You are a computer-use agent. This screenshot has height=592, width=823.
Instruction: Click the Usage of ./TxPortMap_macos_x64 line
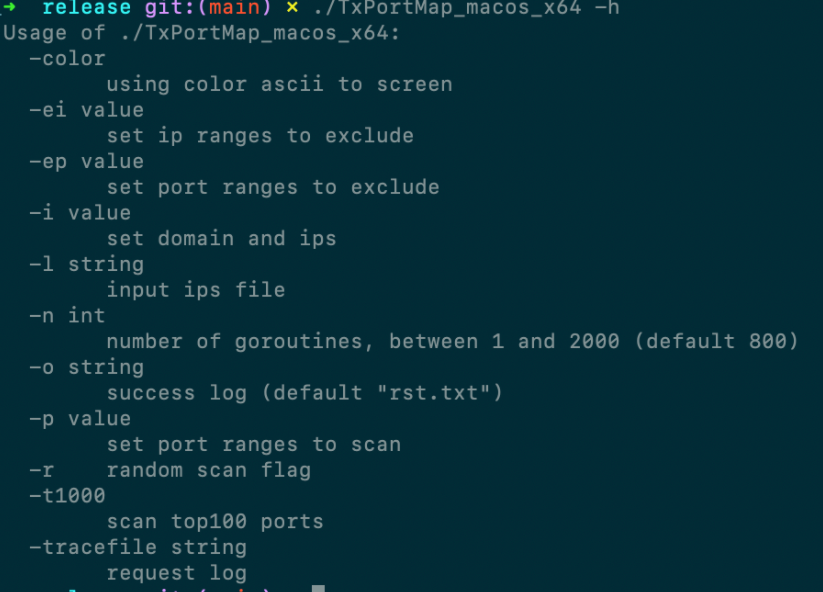pos(202,33)
